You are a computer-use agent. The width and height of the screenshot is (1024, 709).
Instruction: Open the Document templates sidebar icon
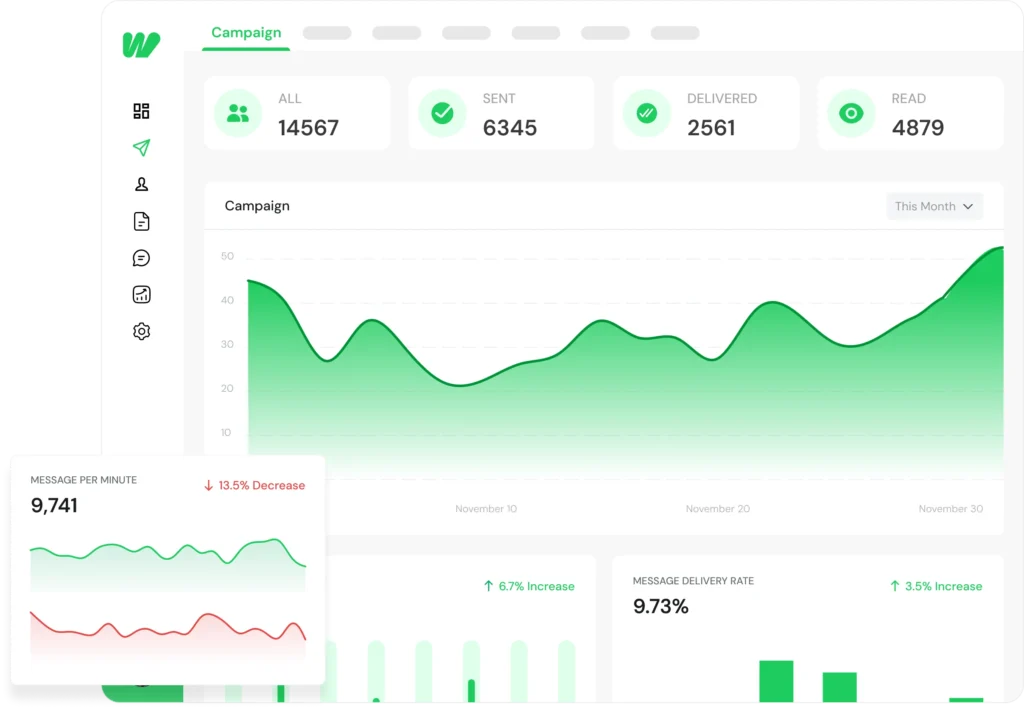click(141, 220)
